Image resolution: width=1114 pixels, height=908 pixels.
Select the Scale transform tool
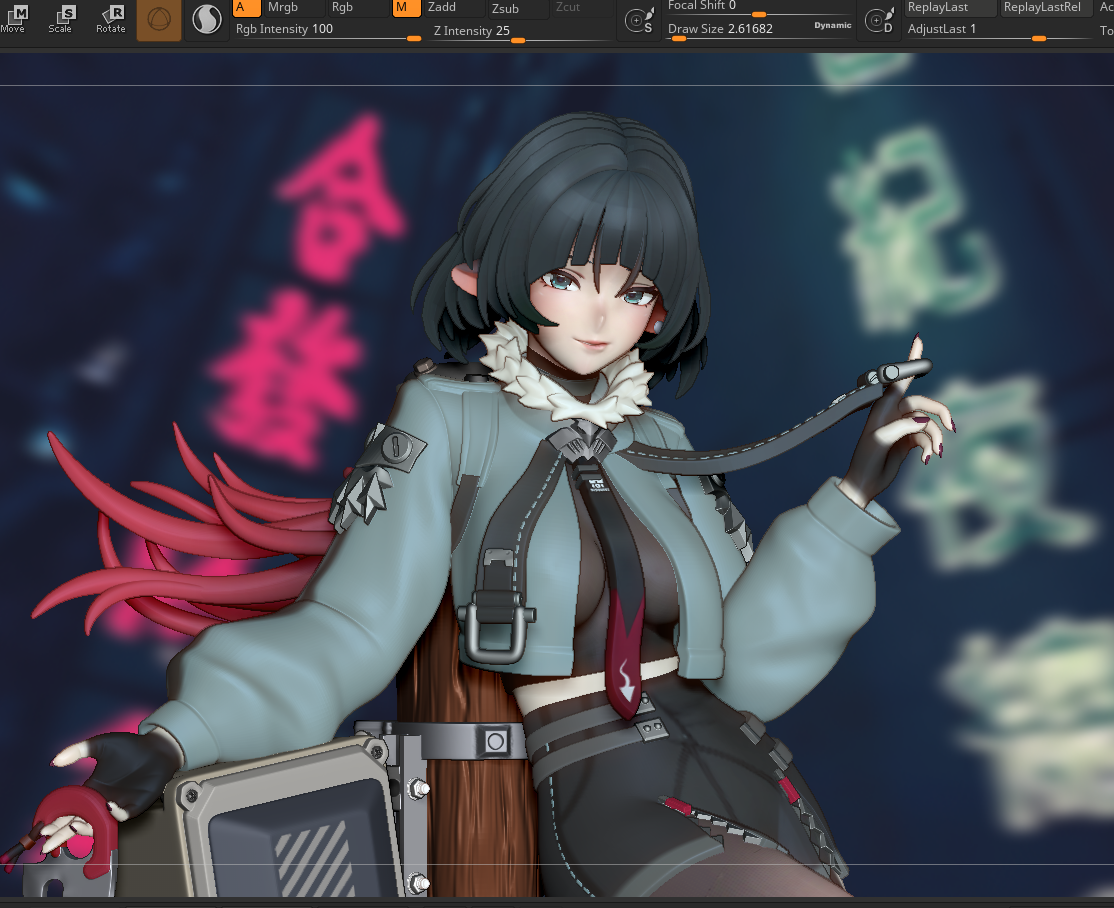point(60,18)
